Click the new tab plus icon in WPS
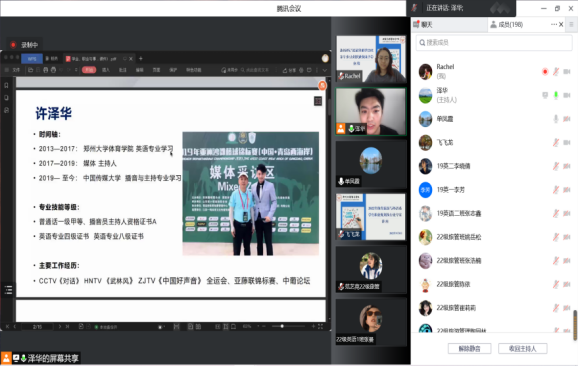The width and height of the screenshot is (579, 366). click(141, 58)
